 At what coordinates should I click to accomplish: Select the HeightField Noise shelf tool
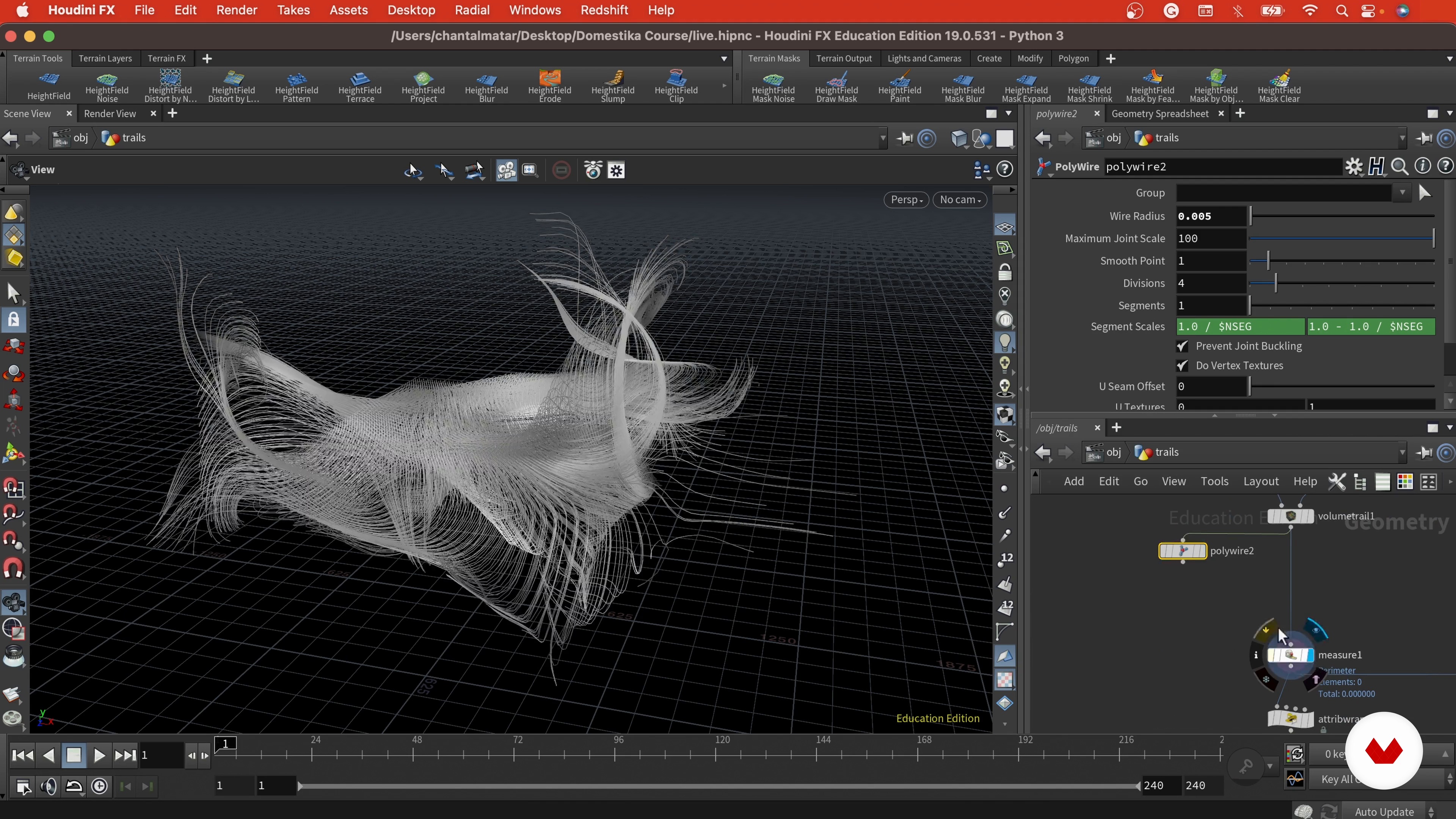tap(107, 86)
